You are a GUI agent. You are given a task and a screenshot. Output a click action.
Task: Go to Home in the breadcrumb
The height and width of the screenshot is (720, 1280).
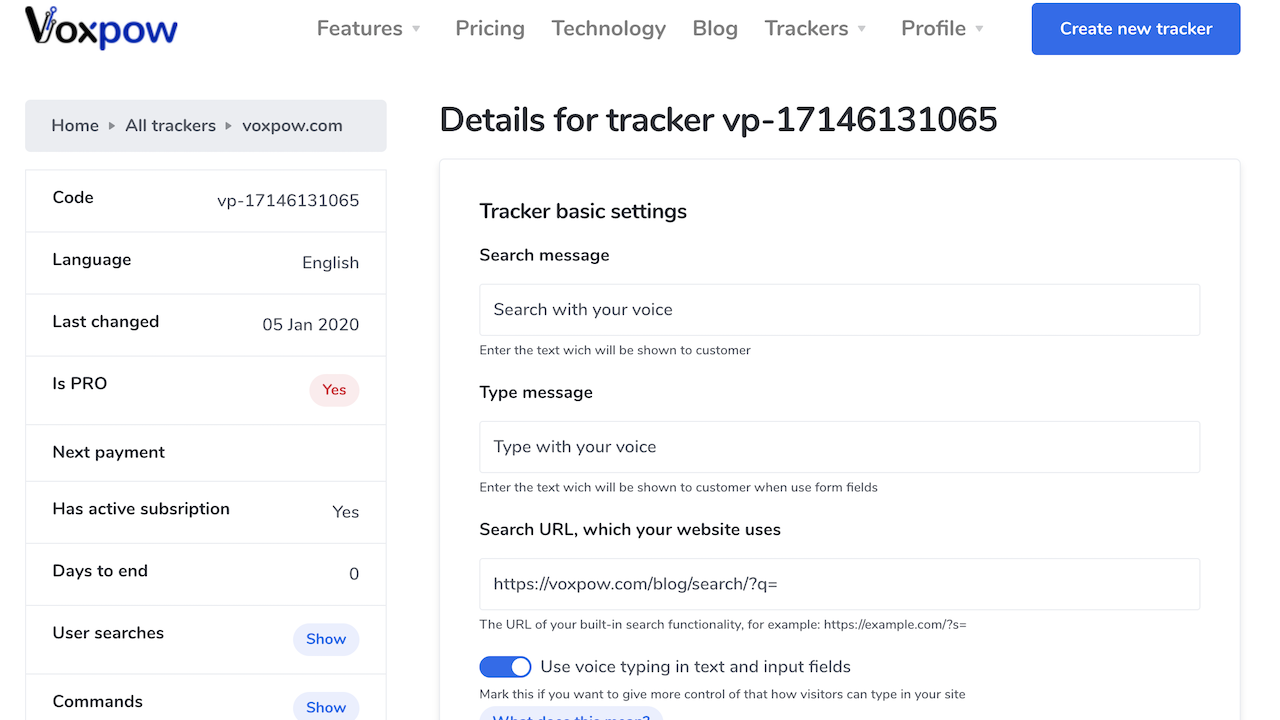[75, 126]
